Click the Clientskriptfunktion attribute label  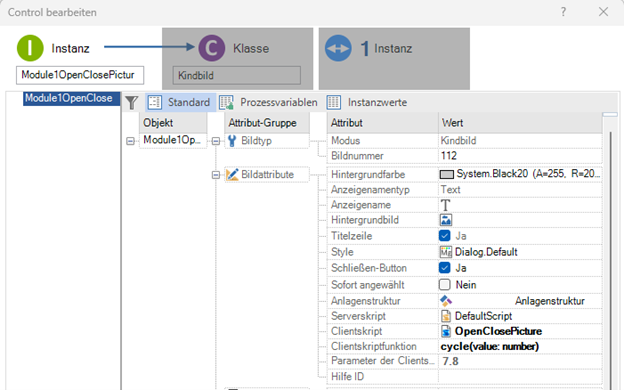(374, 346)
